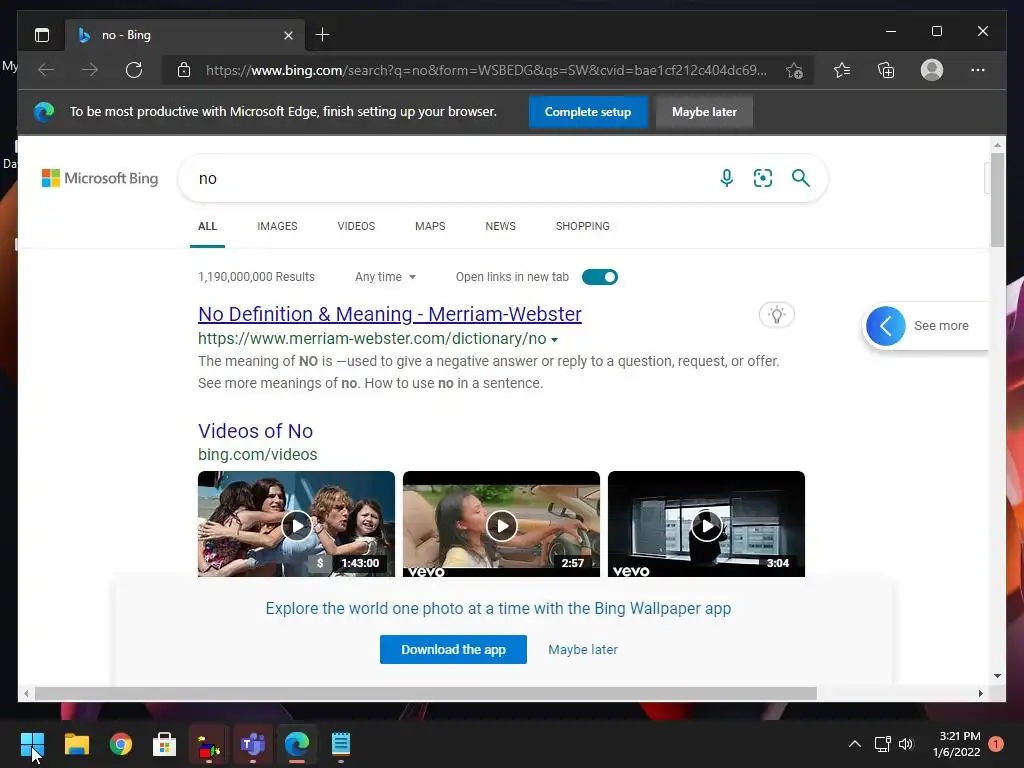Open Videos of No link
Screen dimensions: 1024x768
coord(255,431)
